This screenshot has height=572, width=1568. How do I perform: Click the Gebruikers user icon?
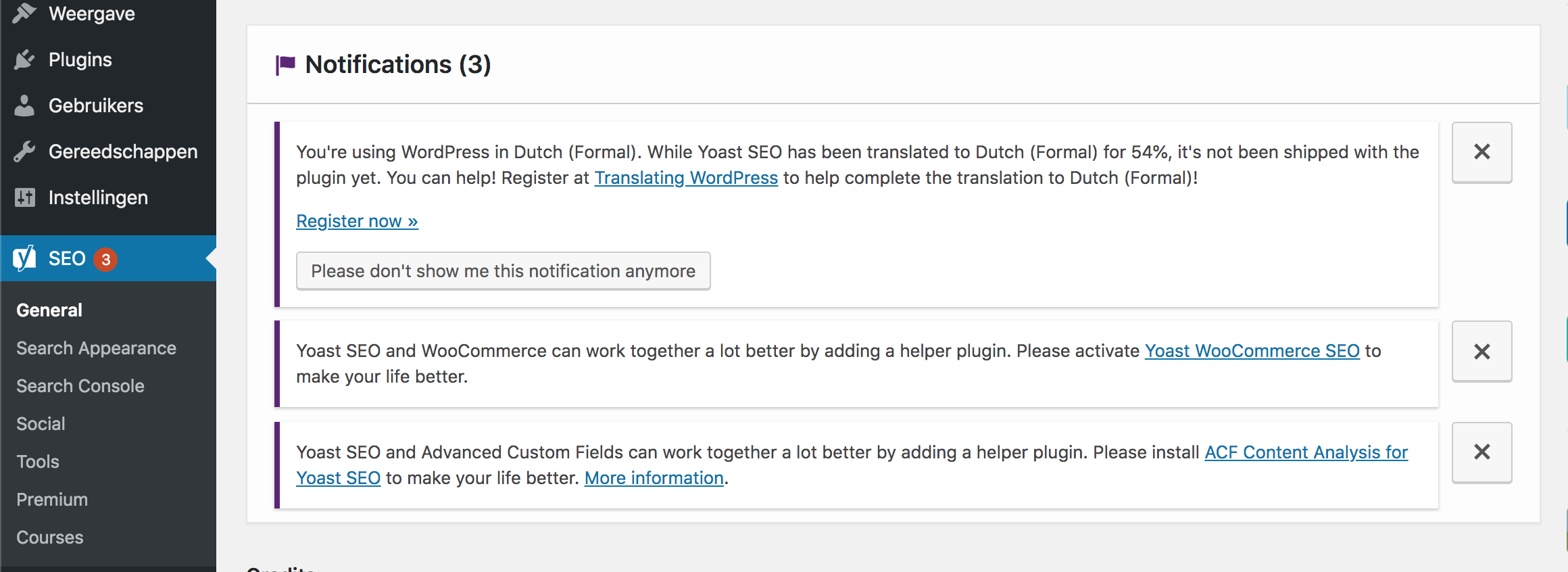point(24,105)
